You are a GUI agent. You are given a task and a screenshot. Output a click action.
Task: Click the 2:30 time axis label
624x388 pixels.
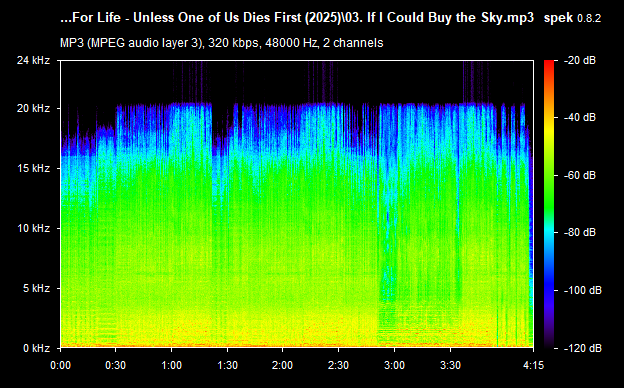click(x=339, y=365)
